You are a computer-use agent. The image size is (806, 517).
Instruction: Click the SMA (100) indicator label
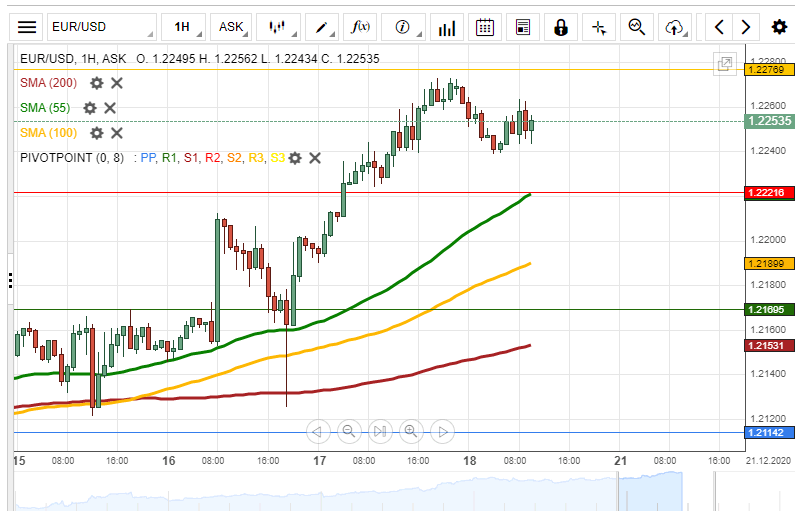pos(48,133)
